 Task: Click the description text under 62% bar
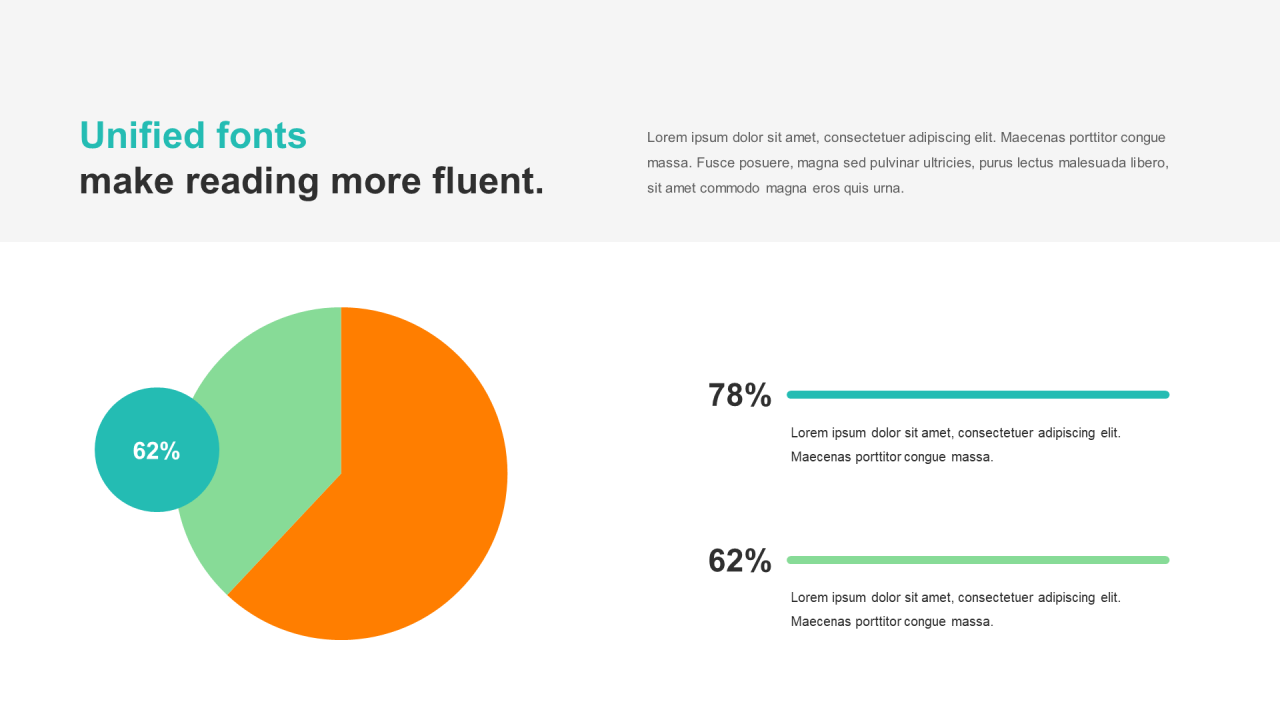tap(956, 609)
